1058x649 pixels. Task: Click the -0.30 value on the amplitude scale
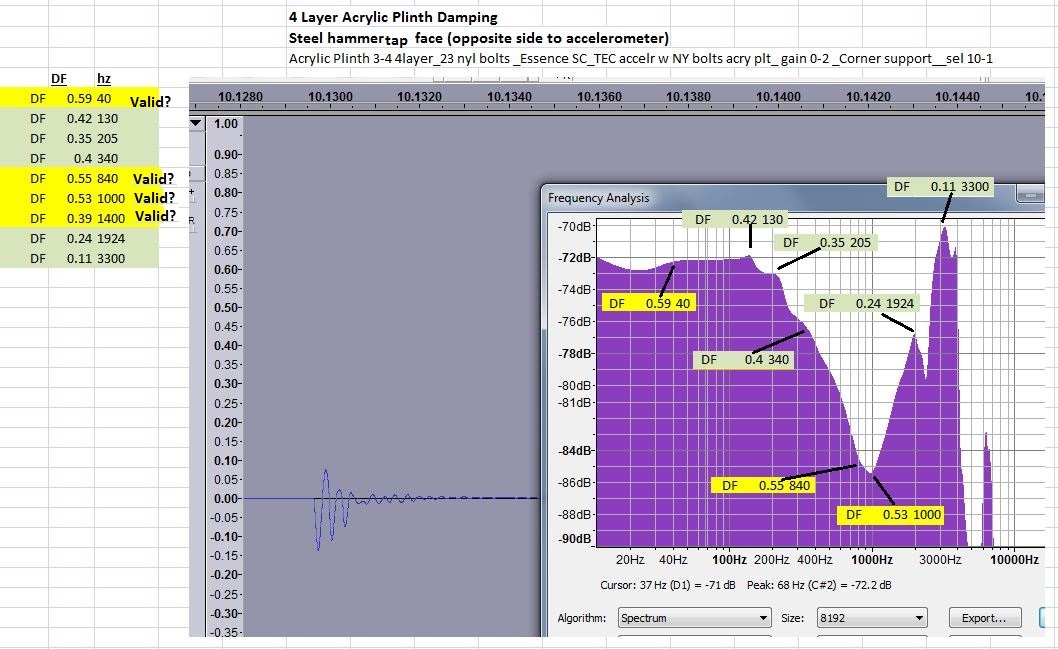pos(223,613)
